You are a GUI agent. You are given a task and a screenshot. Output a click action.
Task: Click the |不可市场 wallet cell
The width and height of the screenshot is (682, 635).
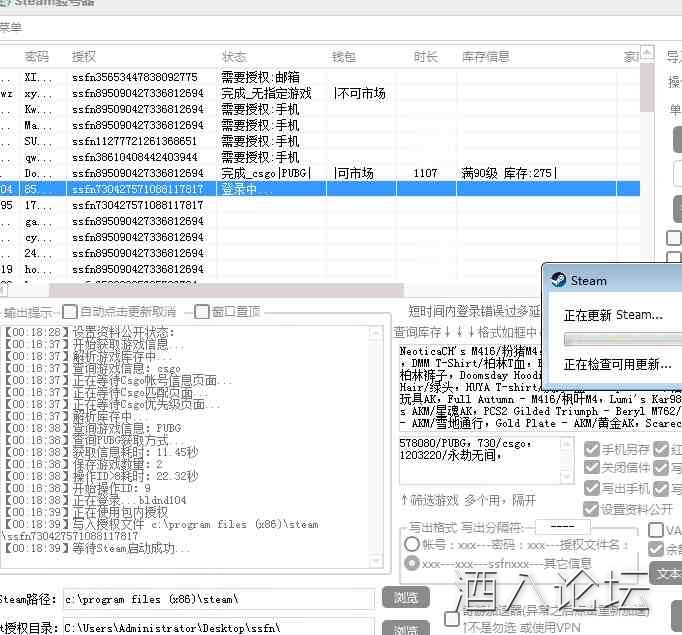(359, 94)
